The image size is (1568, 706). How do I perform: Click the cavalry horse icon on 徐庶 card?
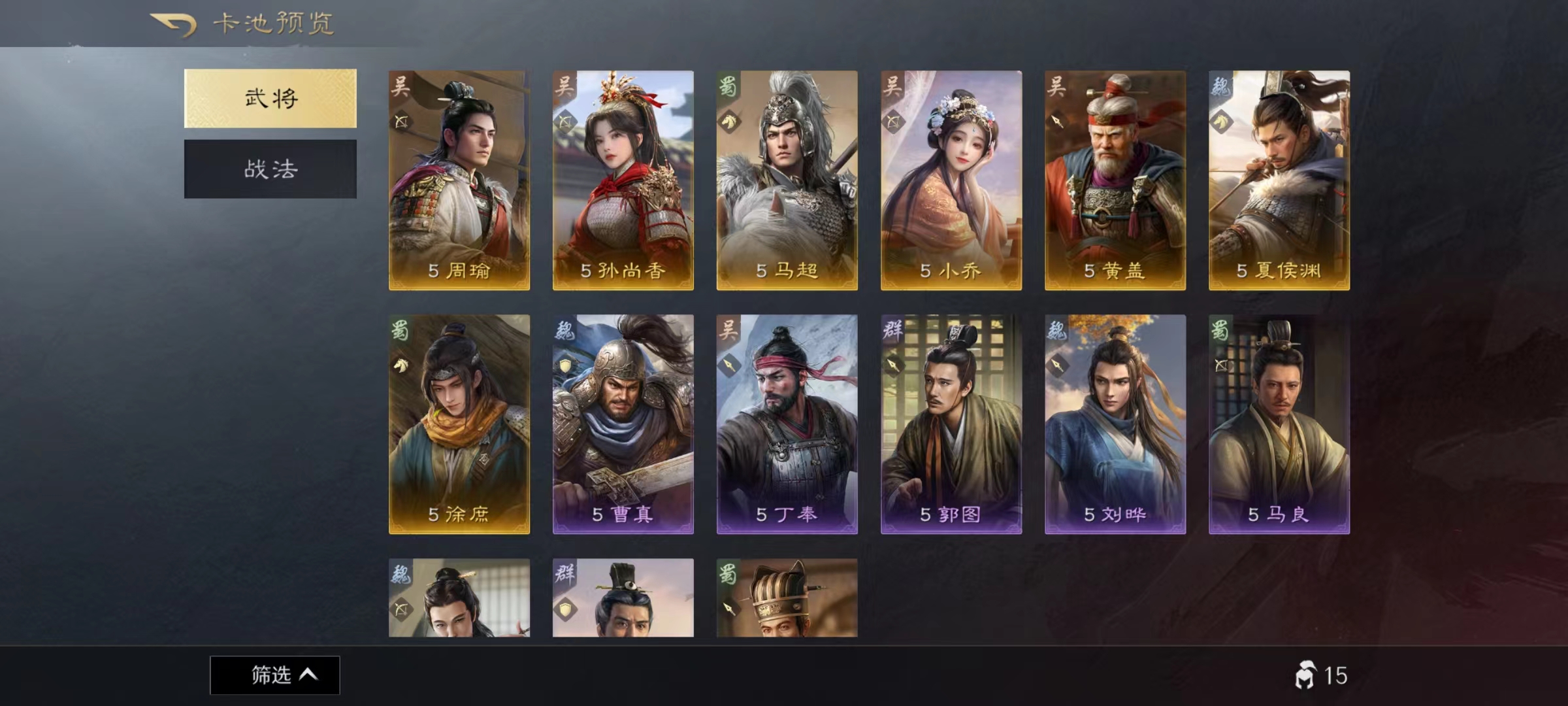(400, 365)
